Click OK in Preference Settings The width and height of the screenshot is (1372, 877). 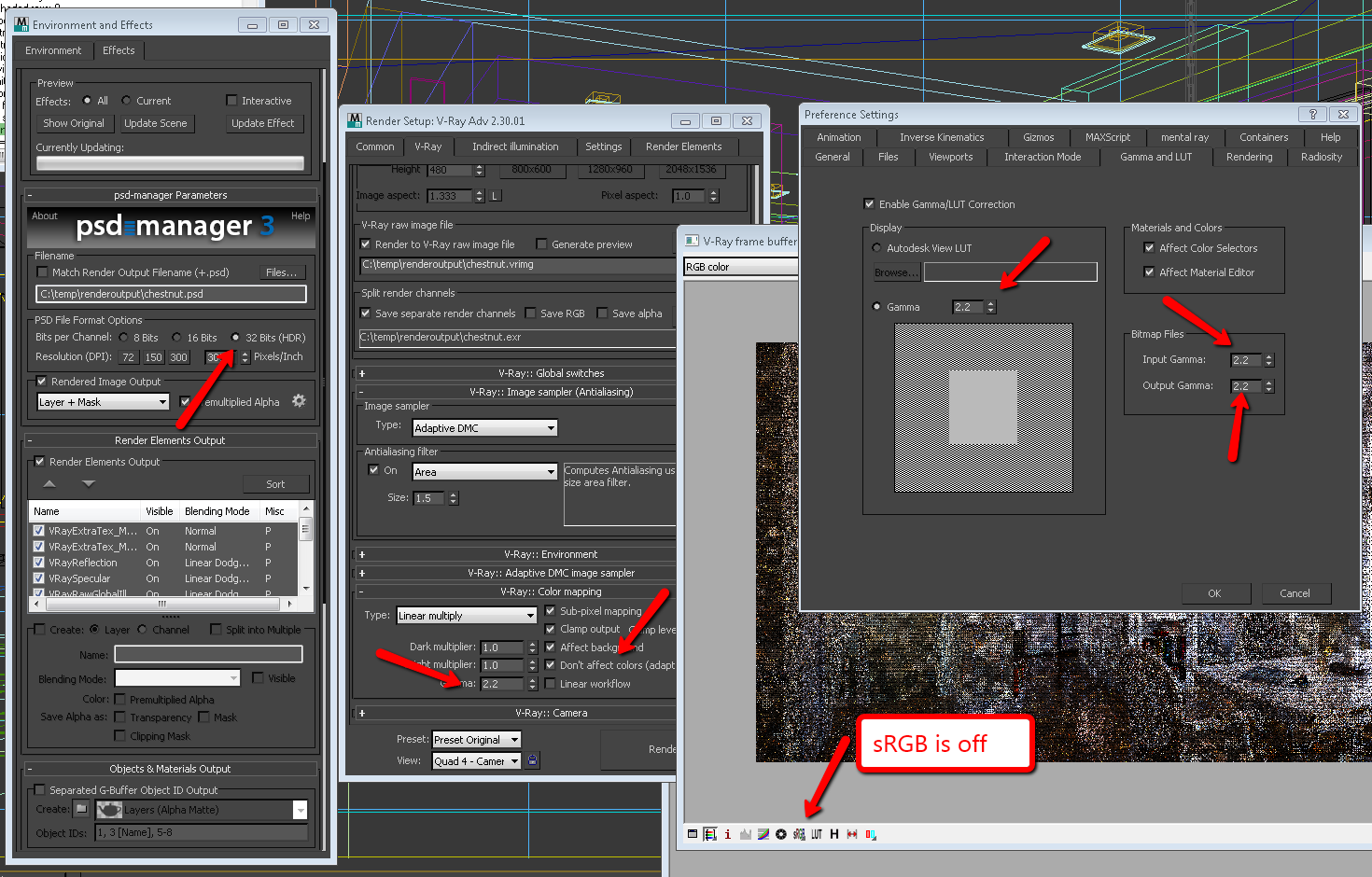(1214, 593)
